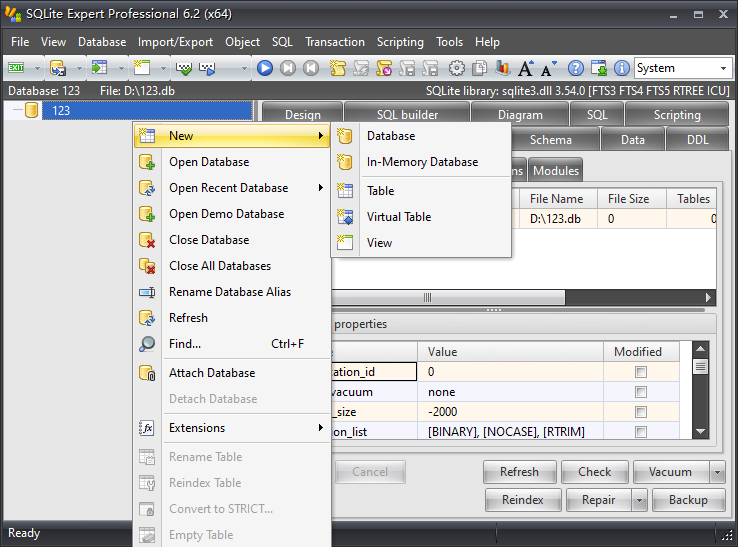Click the blue info About icon

pyautogui.click(x=622, y=68)
